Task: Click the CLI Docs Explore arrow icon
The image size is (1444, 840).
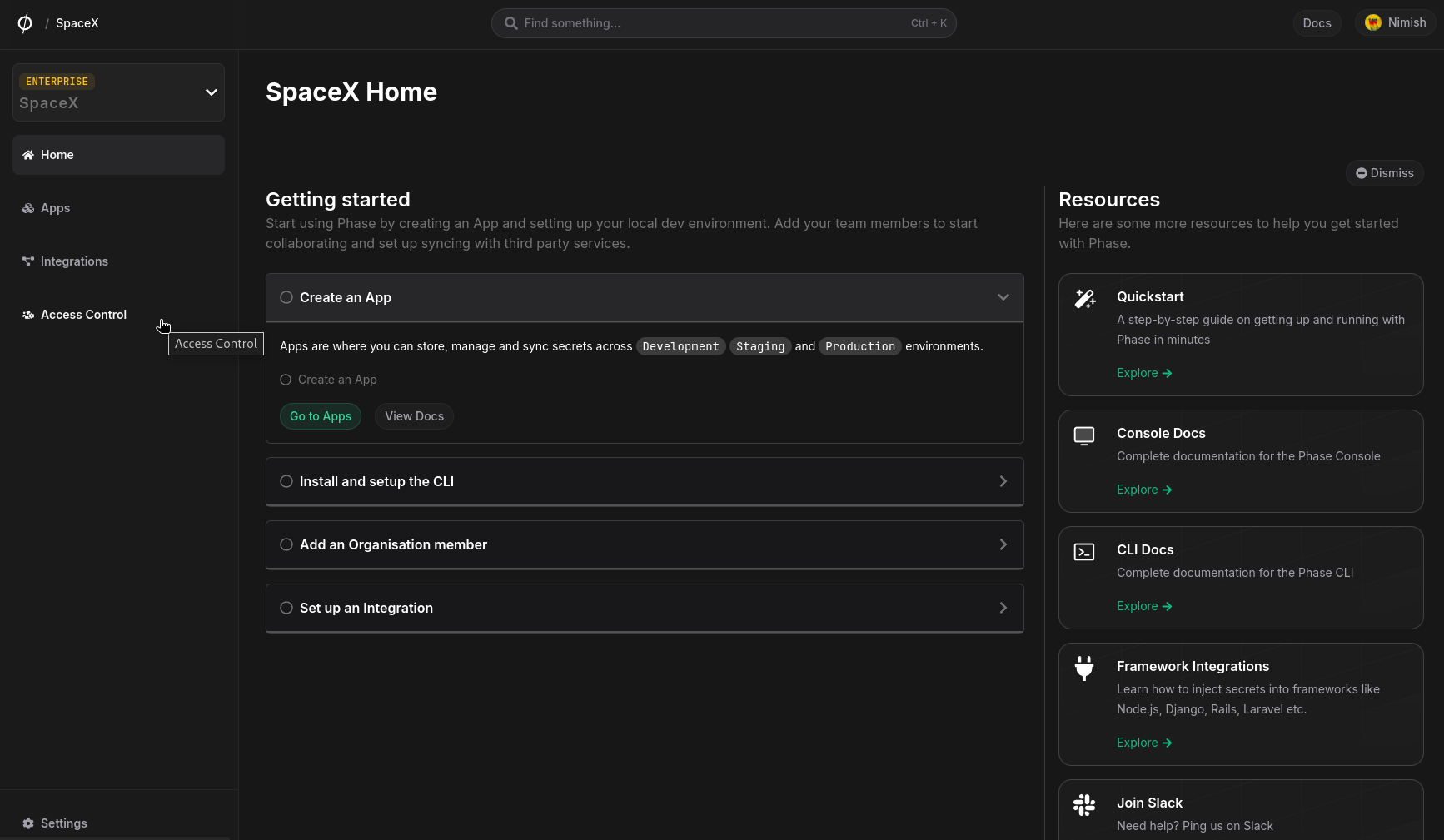Action: tap(1168, 606)
